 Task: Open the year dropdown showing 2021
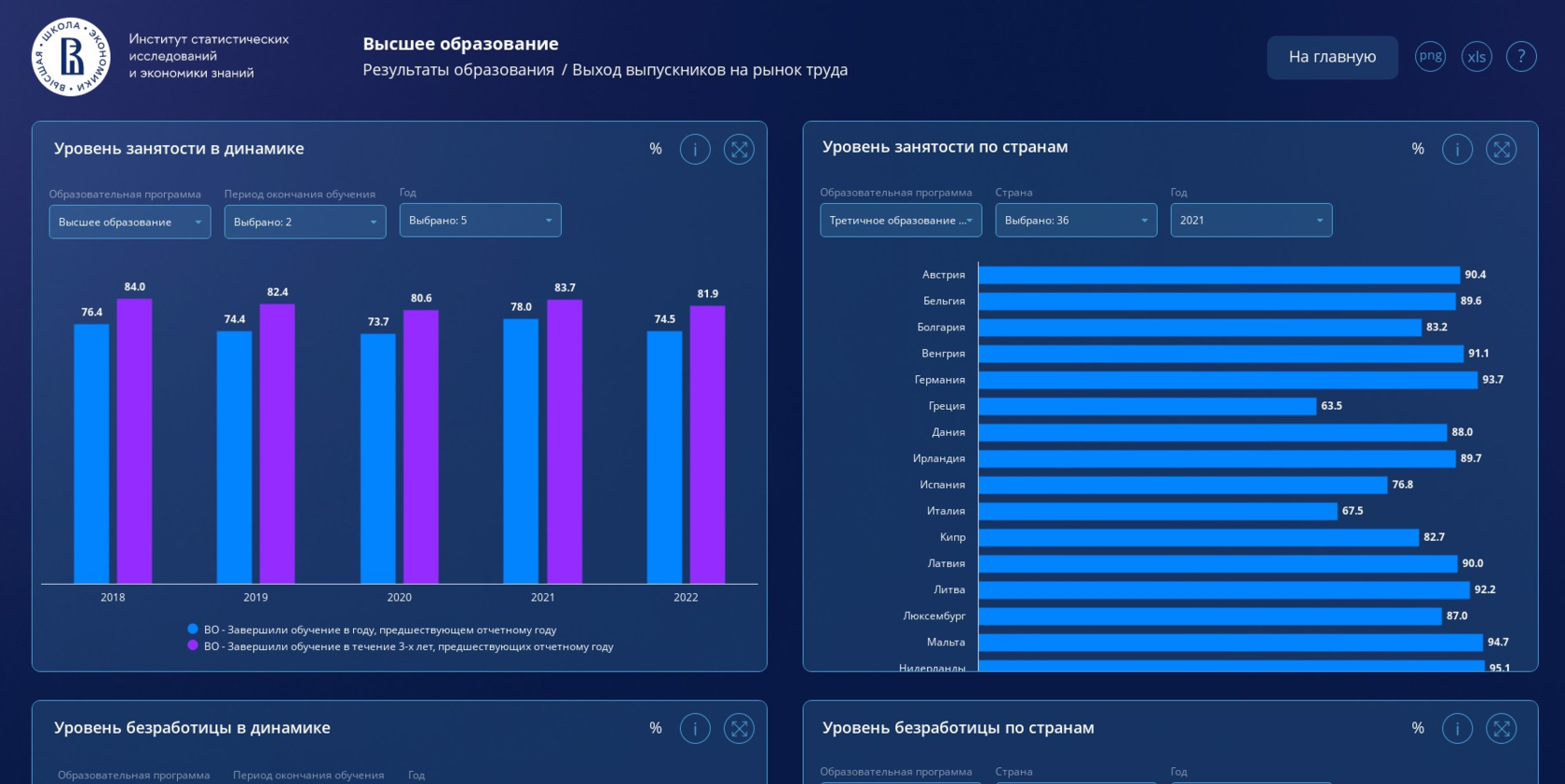(1251, 220)
